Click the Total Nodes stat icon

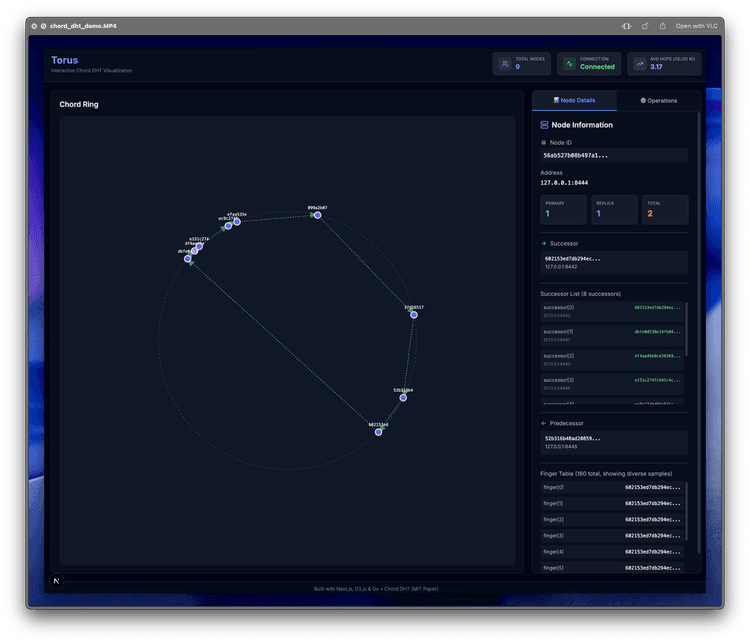pos(505,64)
